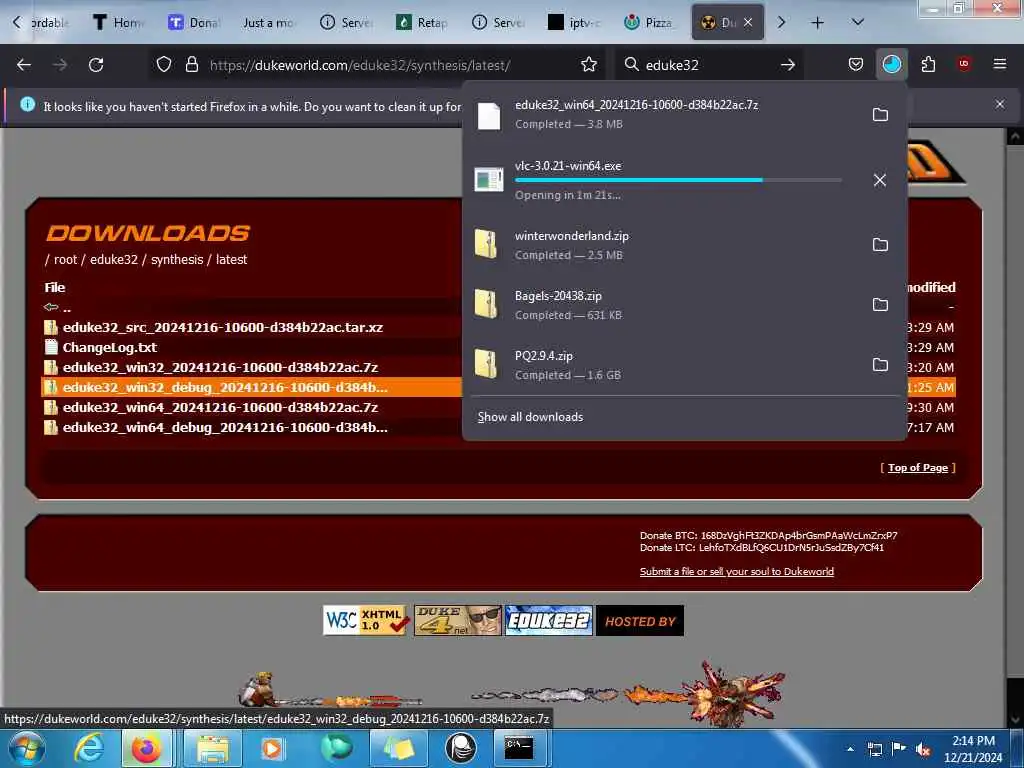Open a new tab with the plus button
The width and height of the screenshot is (1024, 768).
click(817, 23)
